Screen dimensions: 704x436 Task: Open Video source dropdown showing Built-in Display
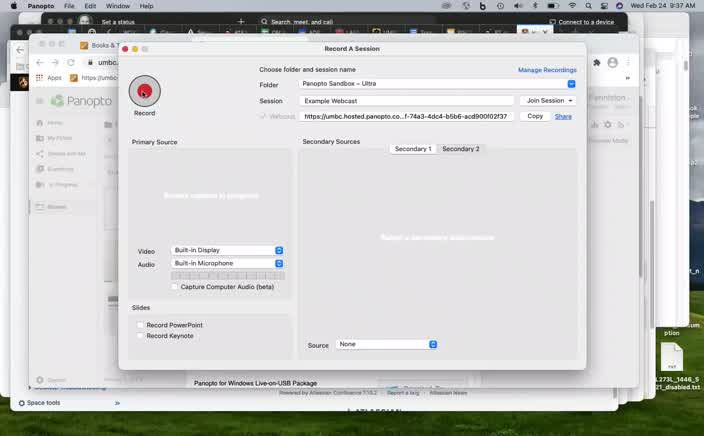(x=228, y=250)
